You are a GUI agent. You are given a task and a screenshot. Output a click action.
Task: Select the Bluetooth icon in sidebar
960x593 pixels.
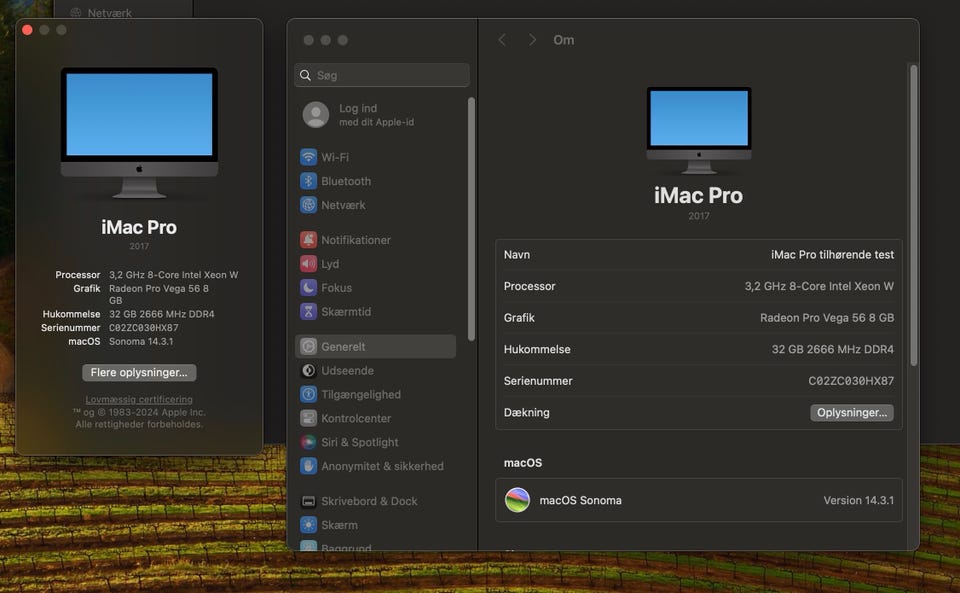coord(309,181)
